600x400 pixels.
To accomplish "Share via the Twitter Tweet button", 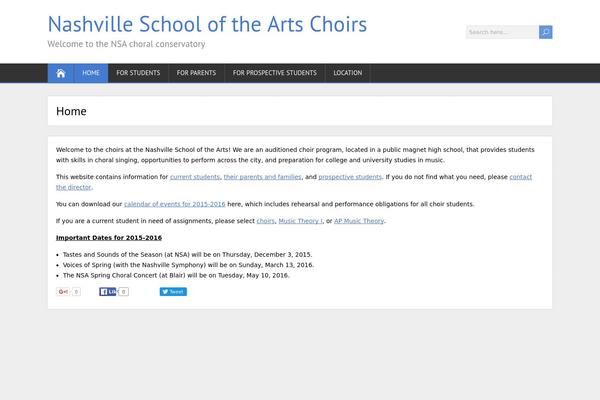I will (x=173, y=292).
